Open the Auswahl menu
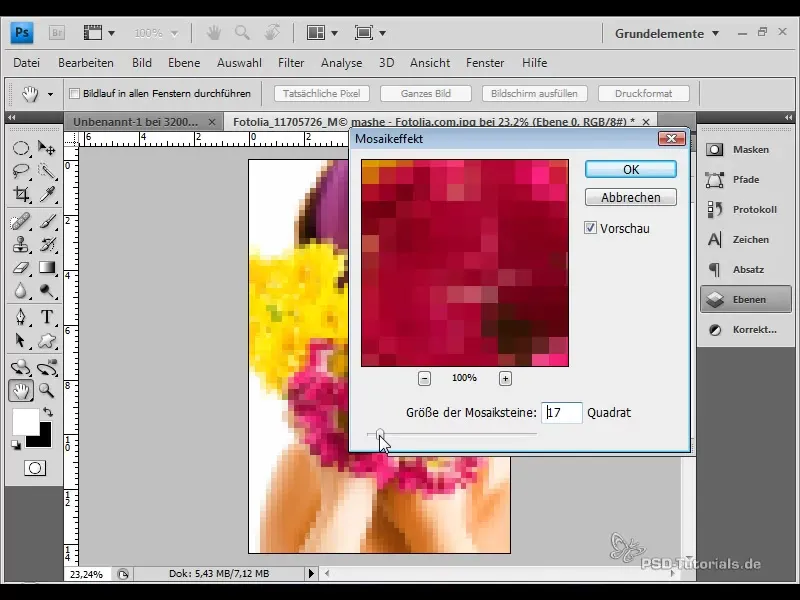The image size is (800, 600). click(239, 63)
